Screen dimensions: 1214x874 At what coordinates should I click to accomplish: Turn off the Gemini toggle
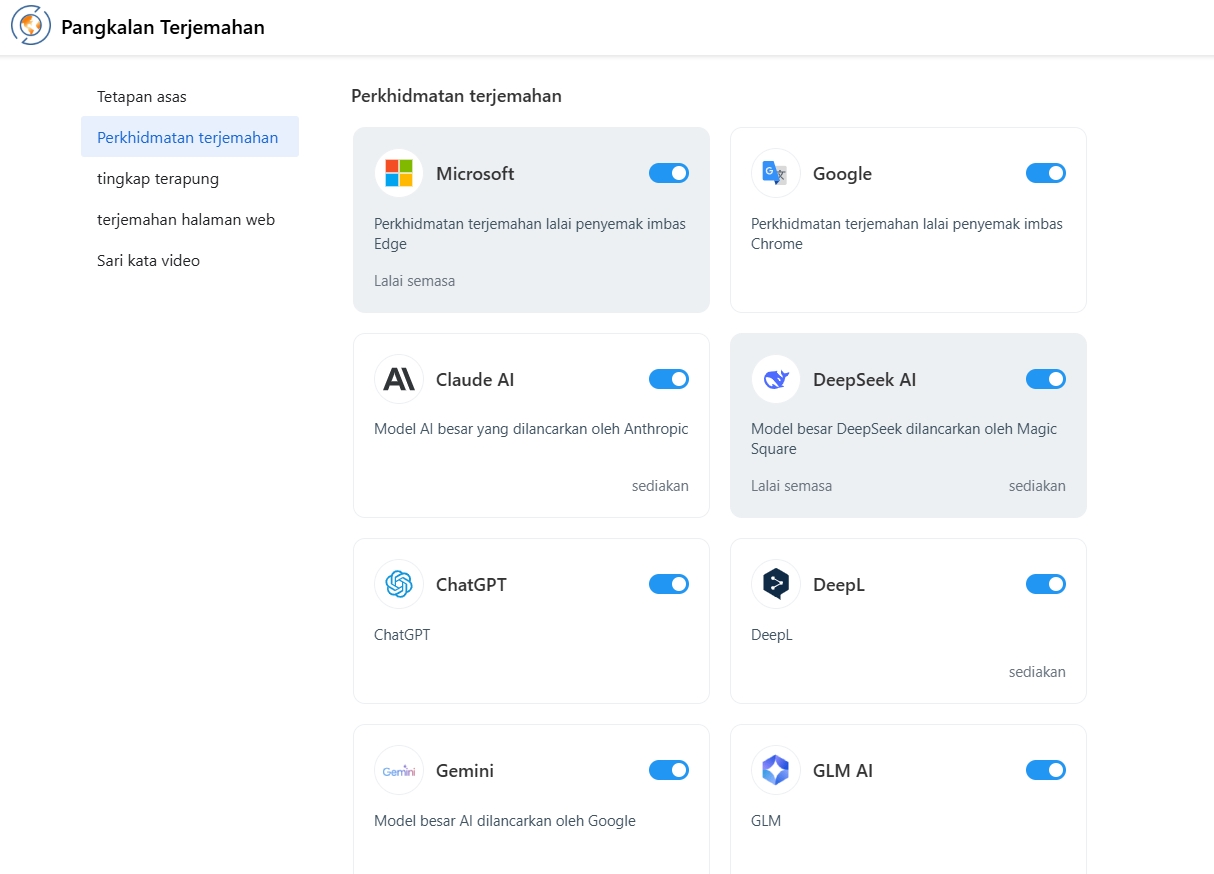pyautogui.click(x=669, y=770)
